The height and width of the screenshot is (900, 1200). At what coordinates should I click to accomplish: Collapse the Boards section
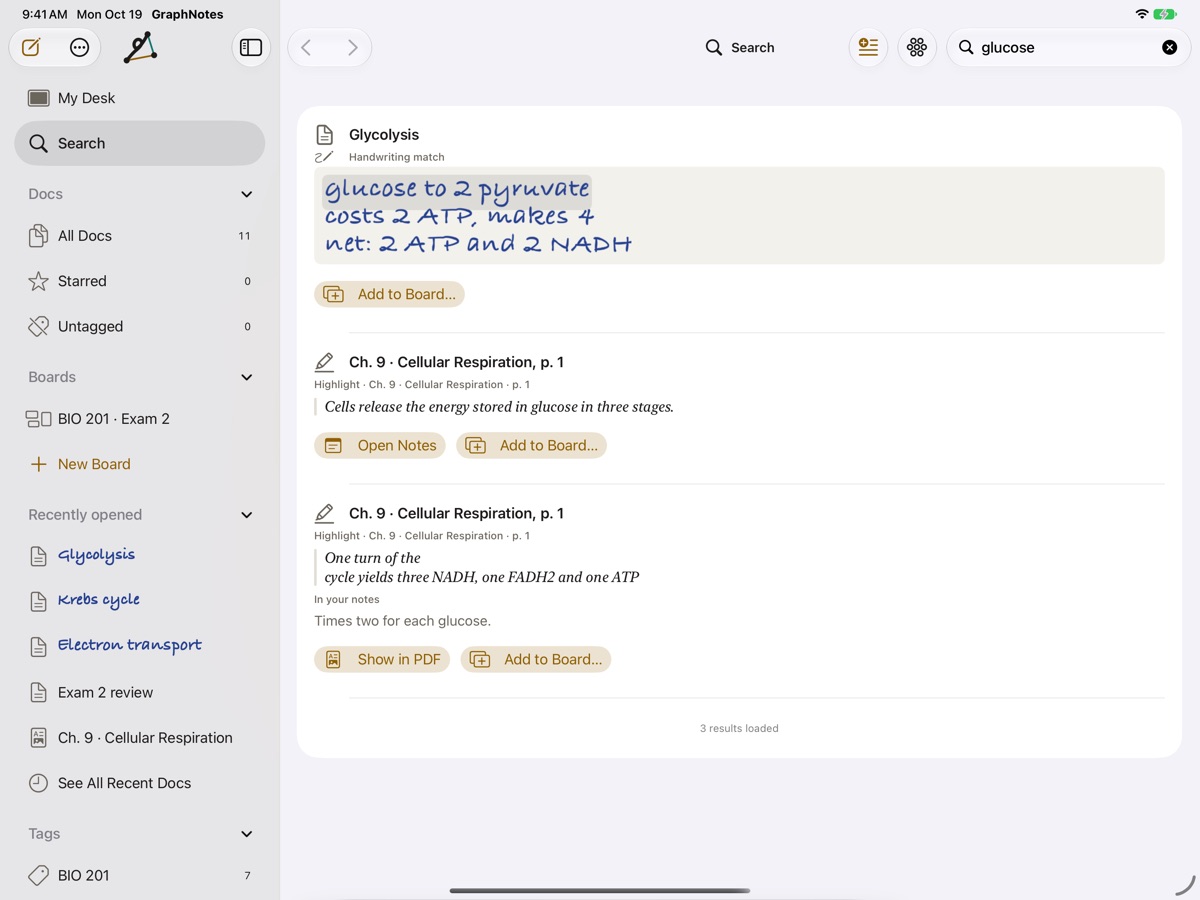247,377
